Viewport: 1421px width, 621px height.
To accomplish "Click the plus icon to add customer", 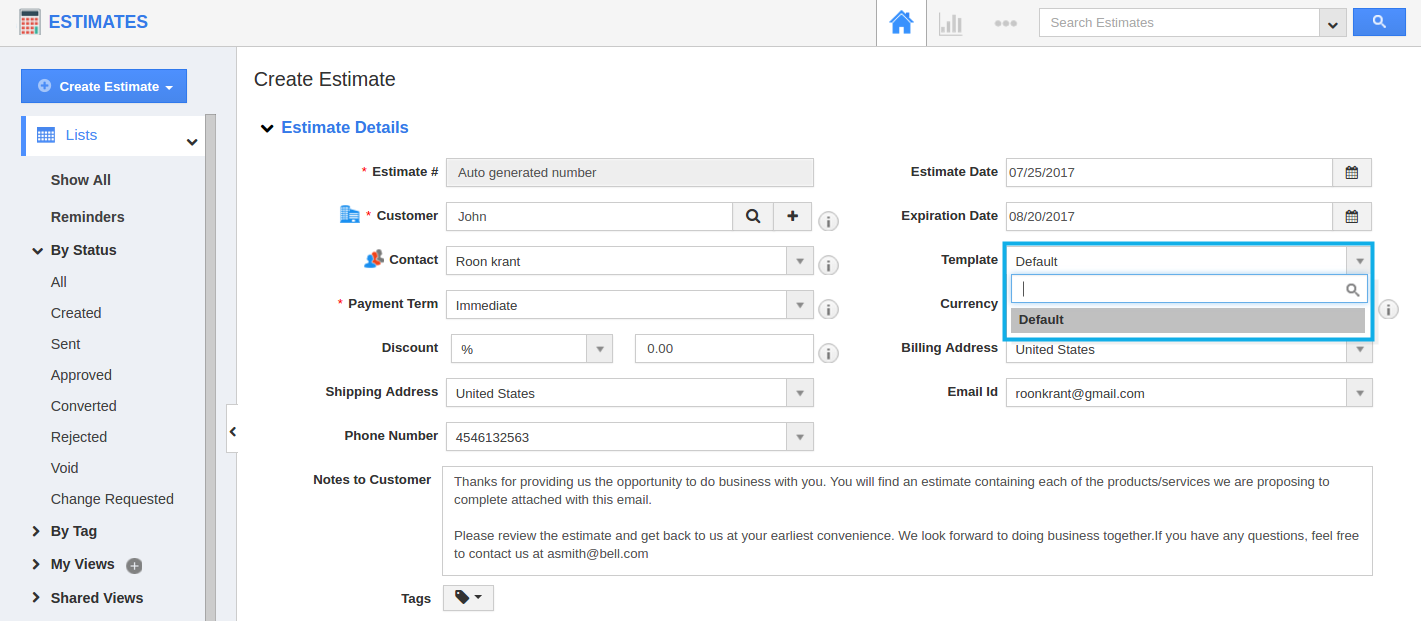I will [793, 216].
